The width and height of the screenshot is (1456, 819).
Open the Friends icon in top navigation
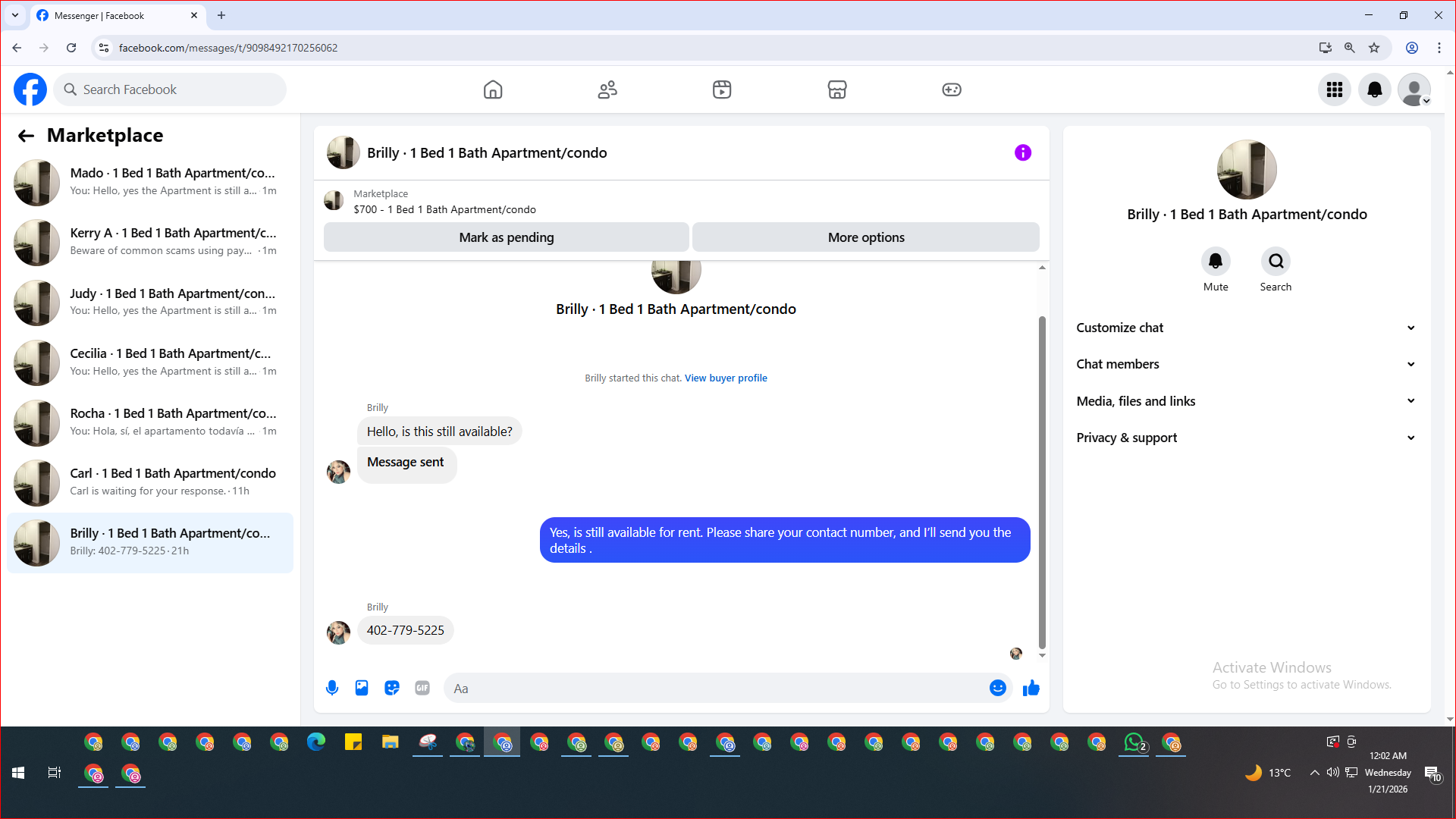point(607,89)
